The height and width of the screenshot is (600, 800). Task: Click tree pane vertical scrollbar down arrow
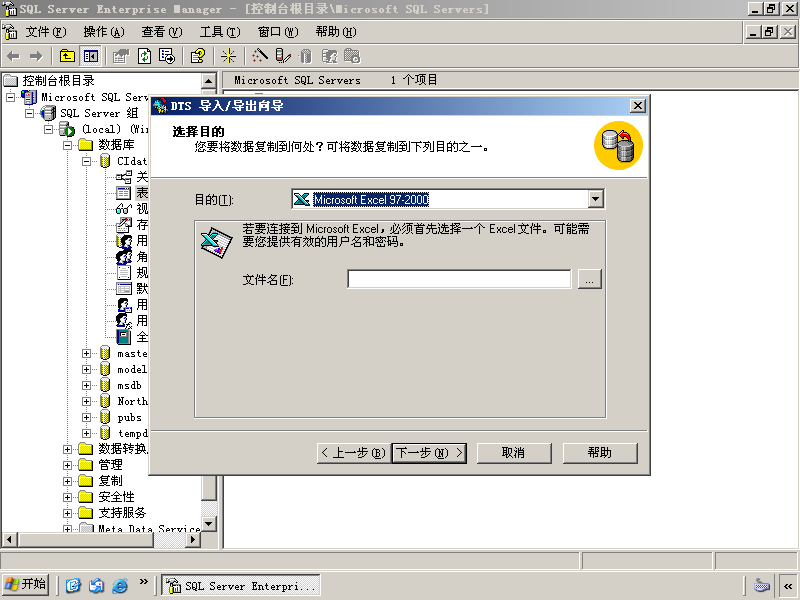pos(209,523)
